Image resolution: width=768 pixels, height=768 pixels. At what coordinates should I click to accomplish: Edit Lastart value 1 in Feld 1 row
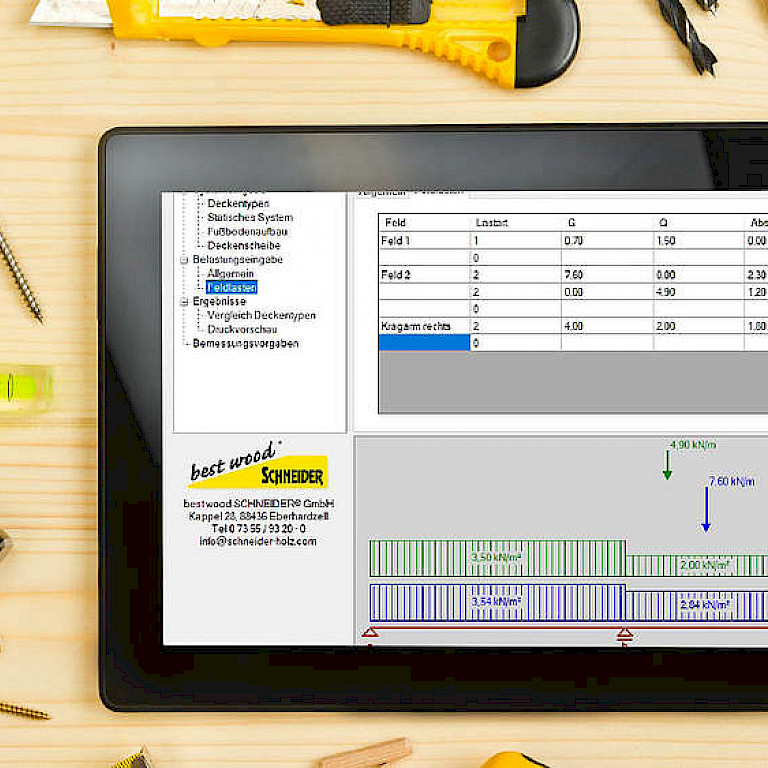pos(515,241)
